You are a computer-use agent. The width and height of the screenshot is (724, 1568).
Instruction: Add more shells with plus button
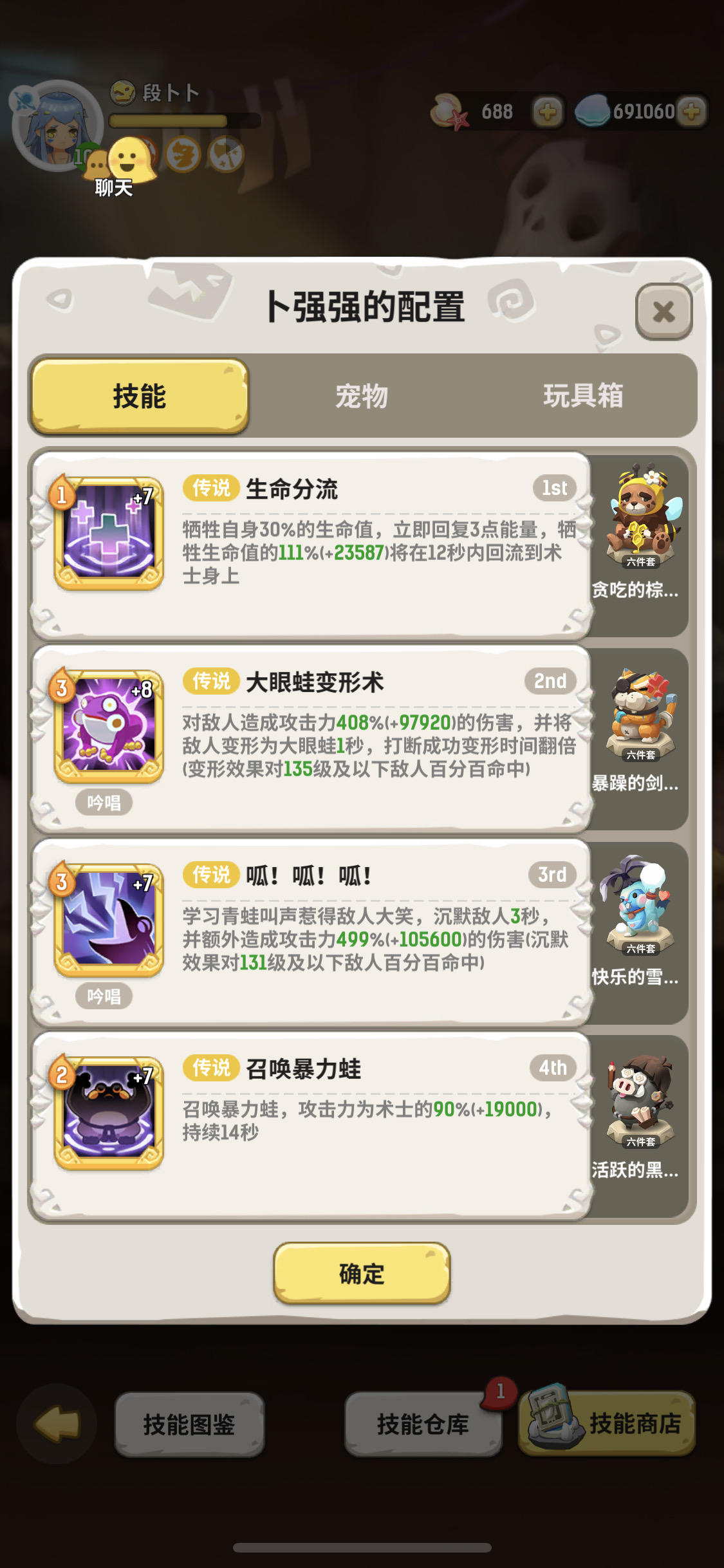click(x=548, y=112)
